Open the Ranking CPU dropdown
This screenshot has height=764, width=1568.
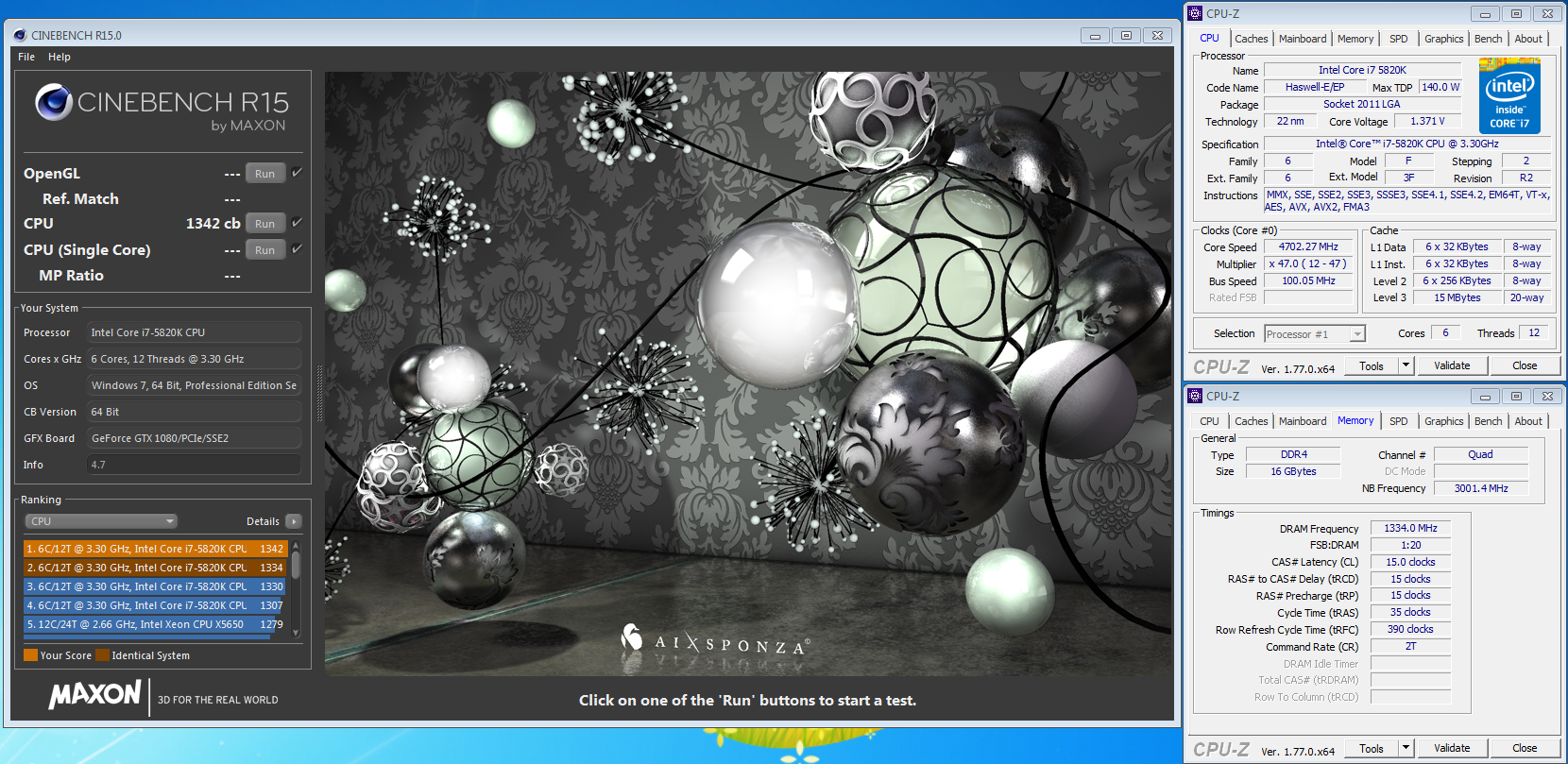pos(101,521)
